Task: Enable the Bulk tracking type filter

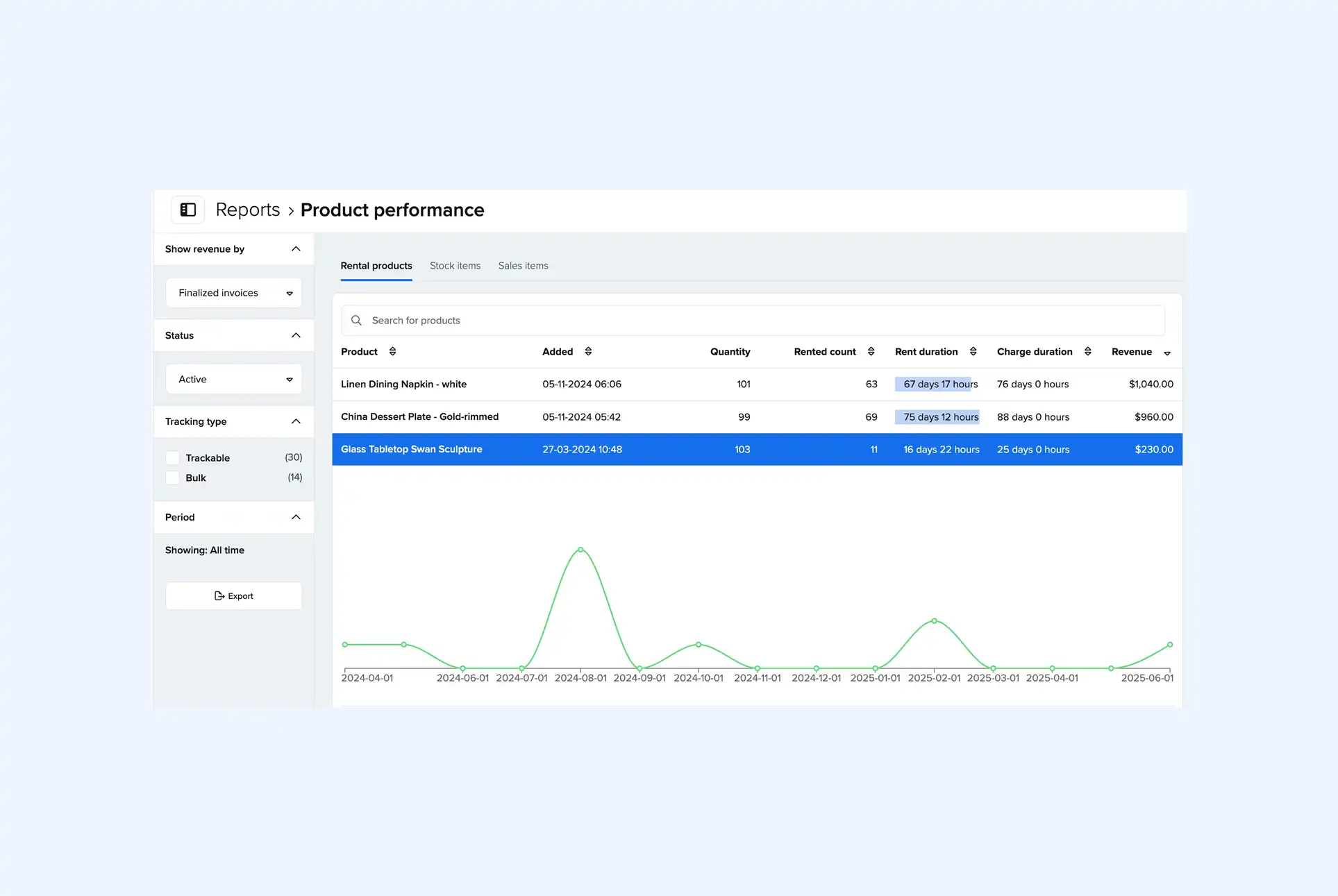Action: click(x=172, y=477)
